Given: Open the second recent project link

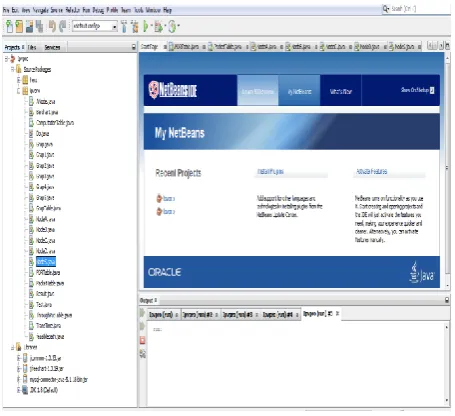Looking at the screenshot, I should pyautogui.click(x=169, y=211).
